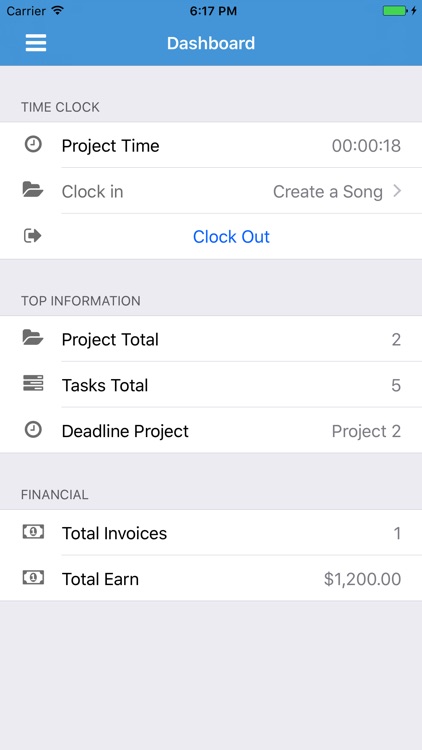Open the Total Invoices row

(211, 532)
